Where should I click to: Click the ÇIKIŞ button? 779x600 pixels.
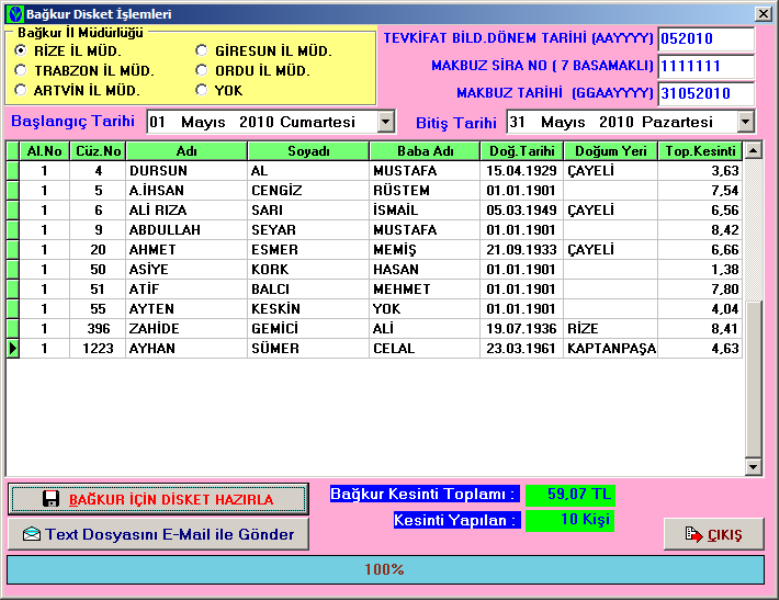(713, 534)
